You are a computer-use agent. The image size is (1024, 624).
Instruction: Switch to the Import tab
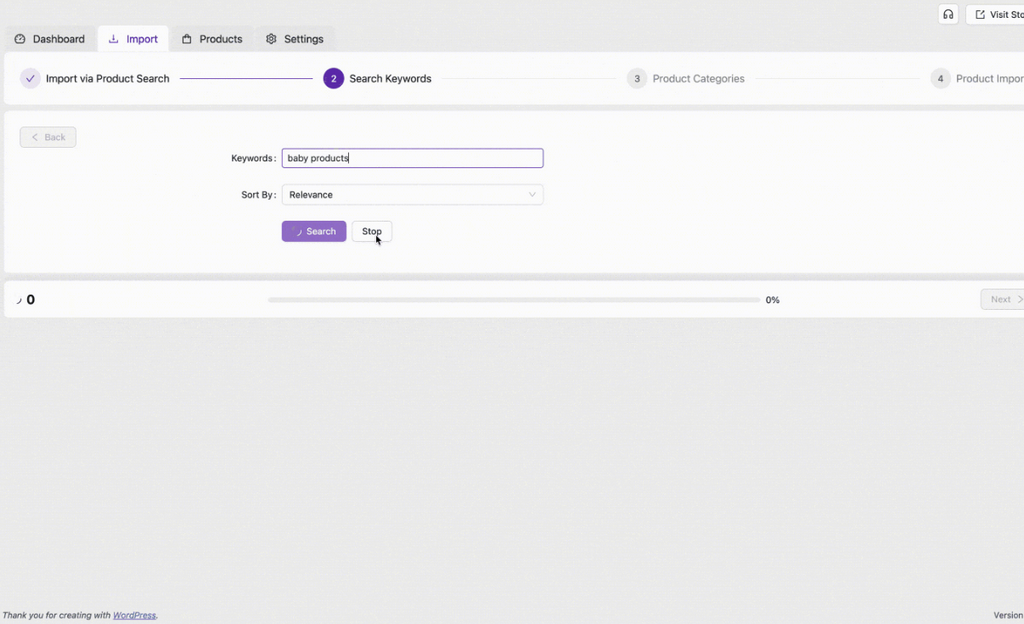point(133,39)
